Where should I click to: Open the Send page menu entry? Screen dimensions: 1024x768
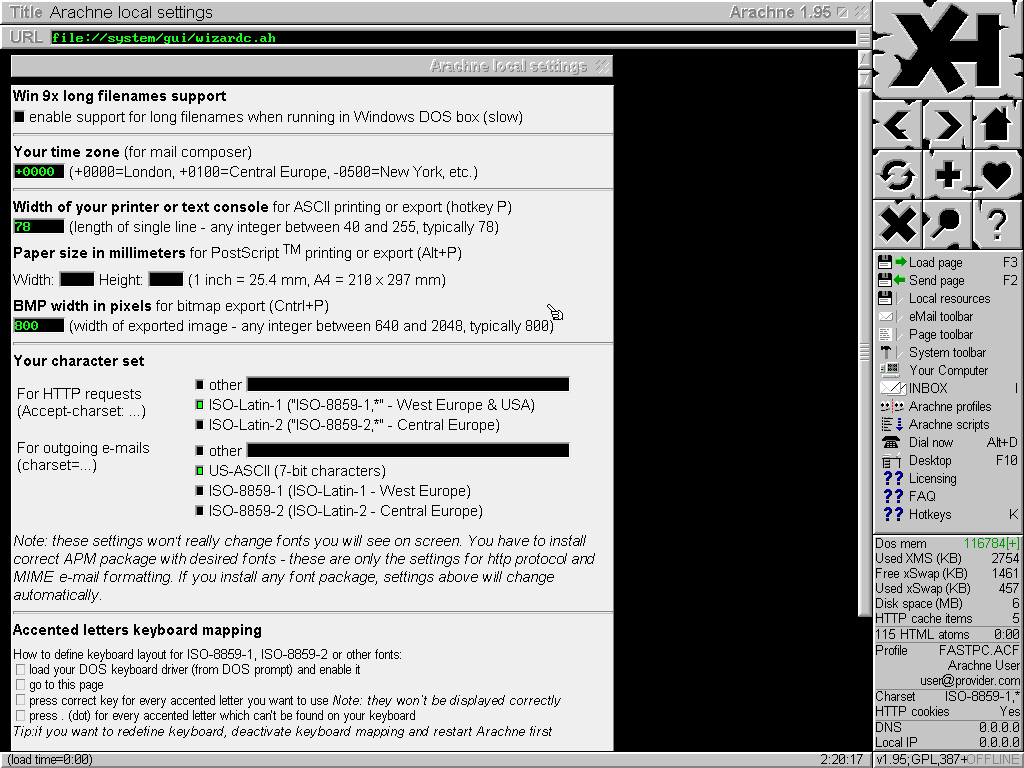coord(936,280)
